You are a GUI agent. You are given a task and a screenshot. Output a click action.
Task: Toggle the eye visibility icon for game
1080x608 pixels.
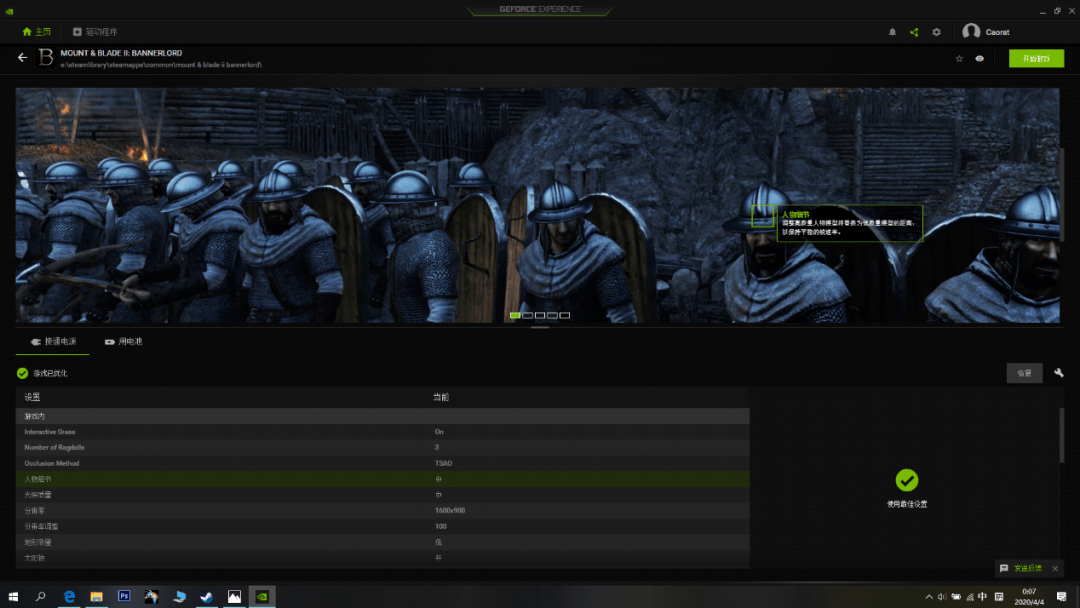point(980,58)
